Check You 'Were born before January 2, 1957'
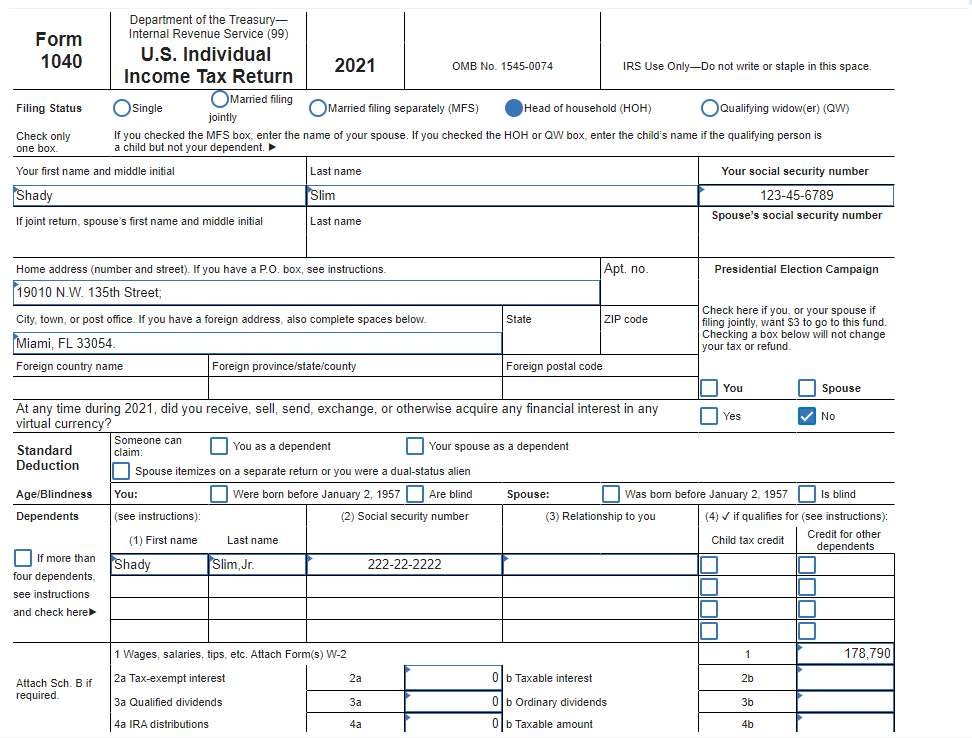Image resolution: width=972 pixels, height=738 pixels. point(219,494)
